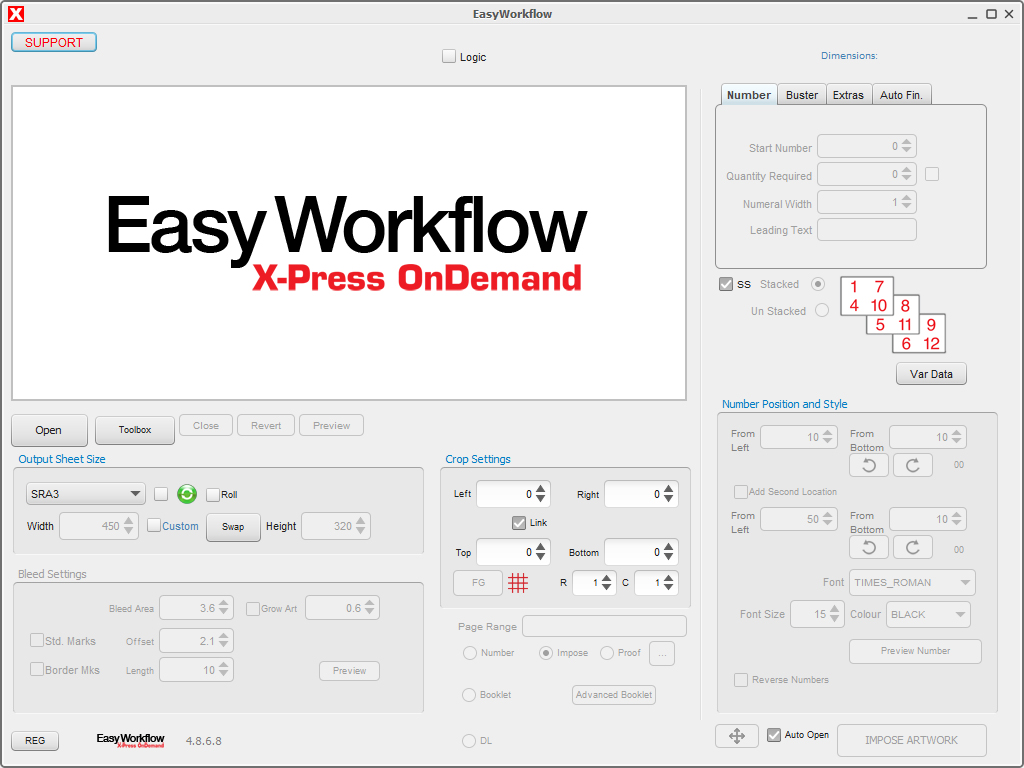Click the red grid icon next to FG
Image resolution: width=1024 pixels, height=768 pixels.
tap(518, 583)
